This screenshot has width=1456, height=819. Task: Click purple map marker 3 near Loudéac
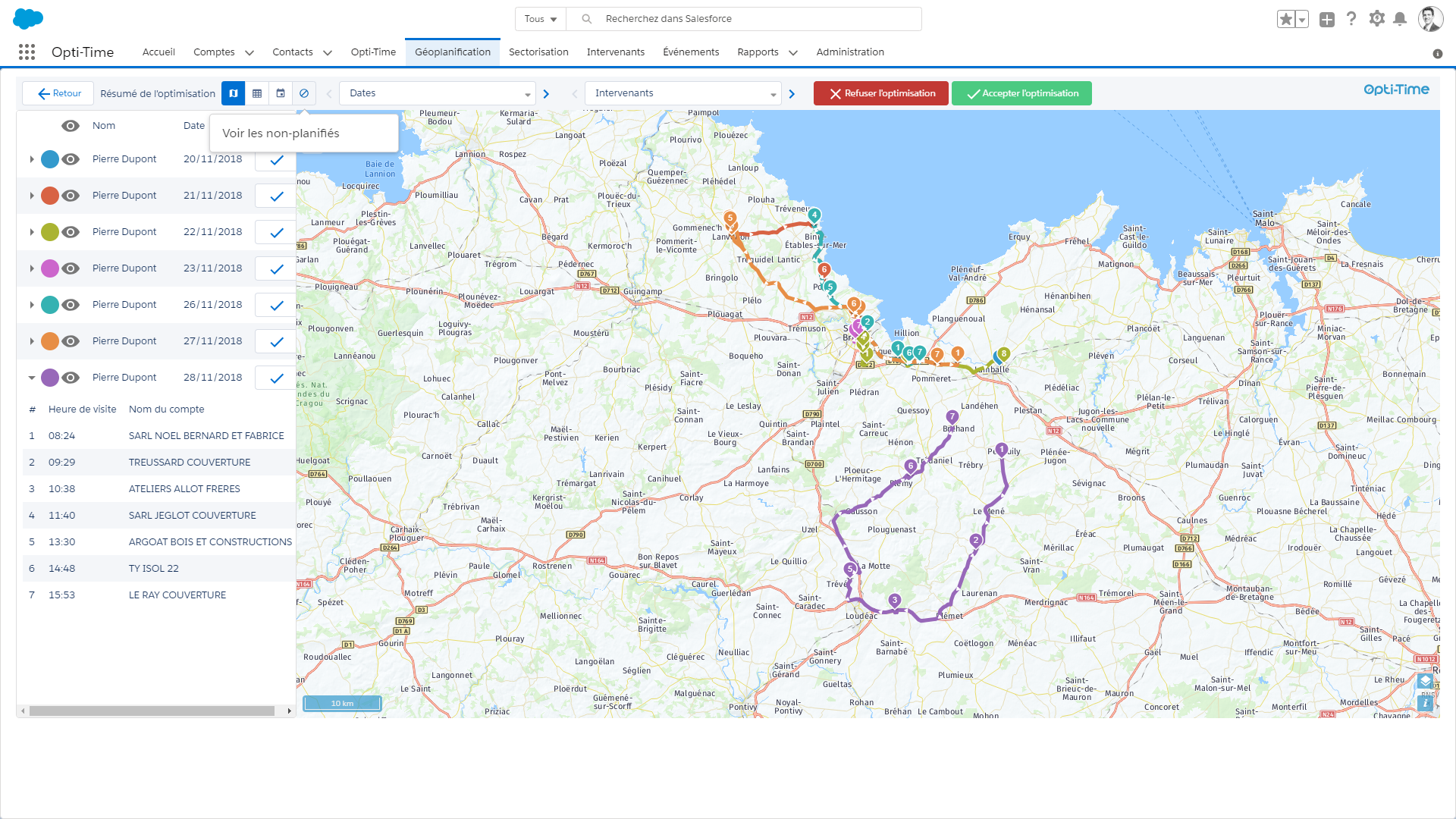pos(894,601)
